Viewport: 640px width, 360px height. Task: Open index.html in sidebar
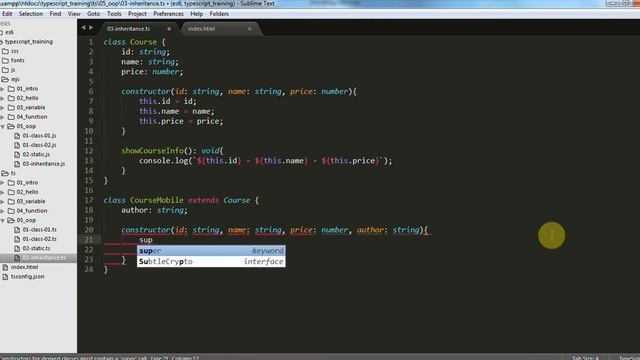24,267
